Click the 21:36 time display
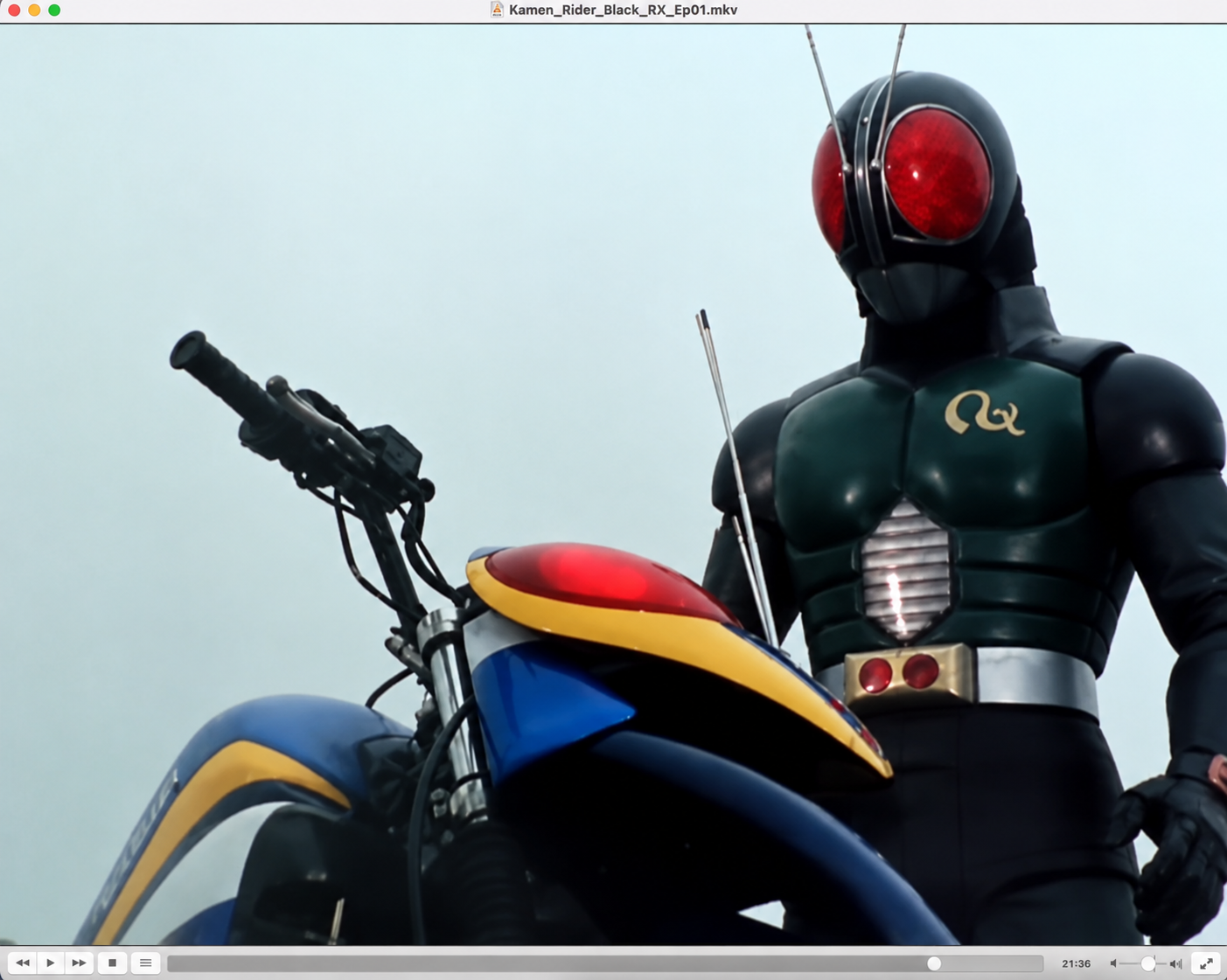This screenshot has width=1227, height=980. point(1076,963)
